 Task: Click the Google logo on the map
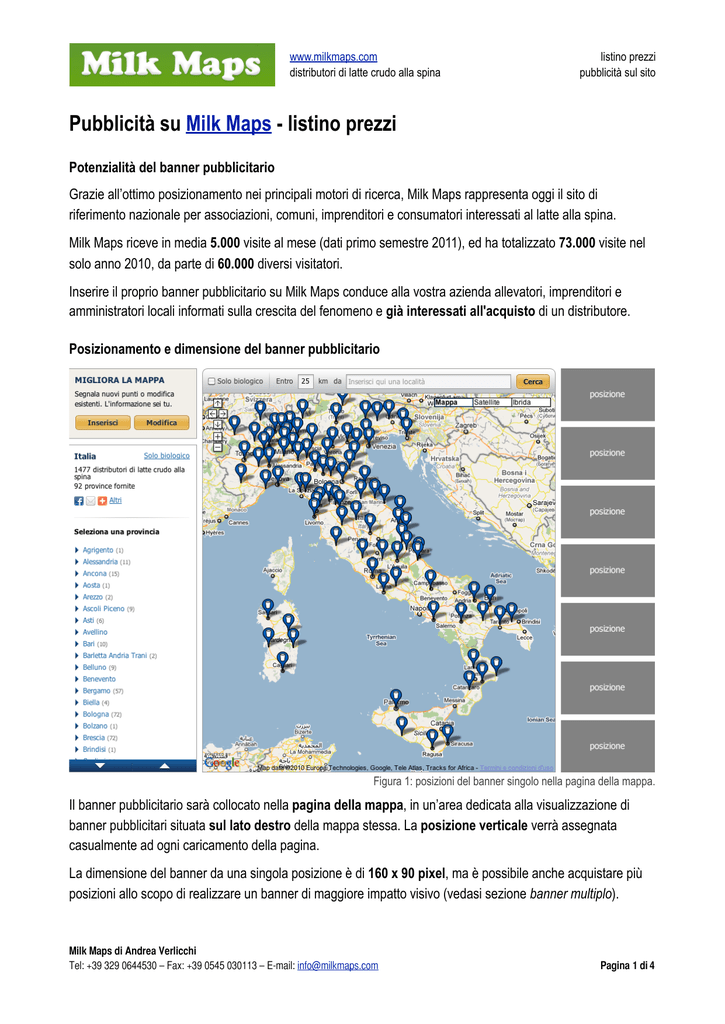click(222, 762)
